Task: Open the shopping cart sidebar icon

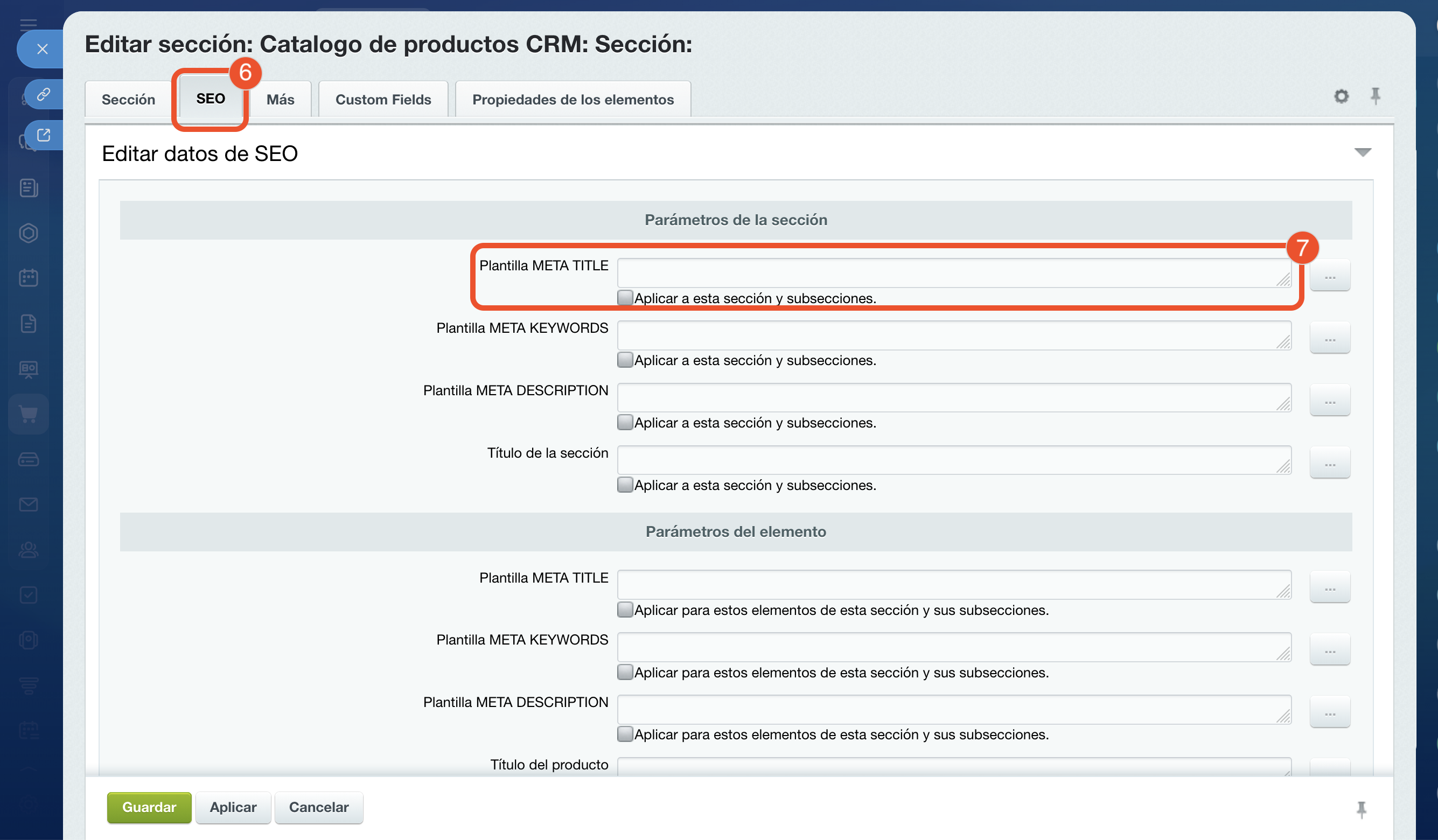Action: point(29,414)
